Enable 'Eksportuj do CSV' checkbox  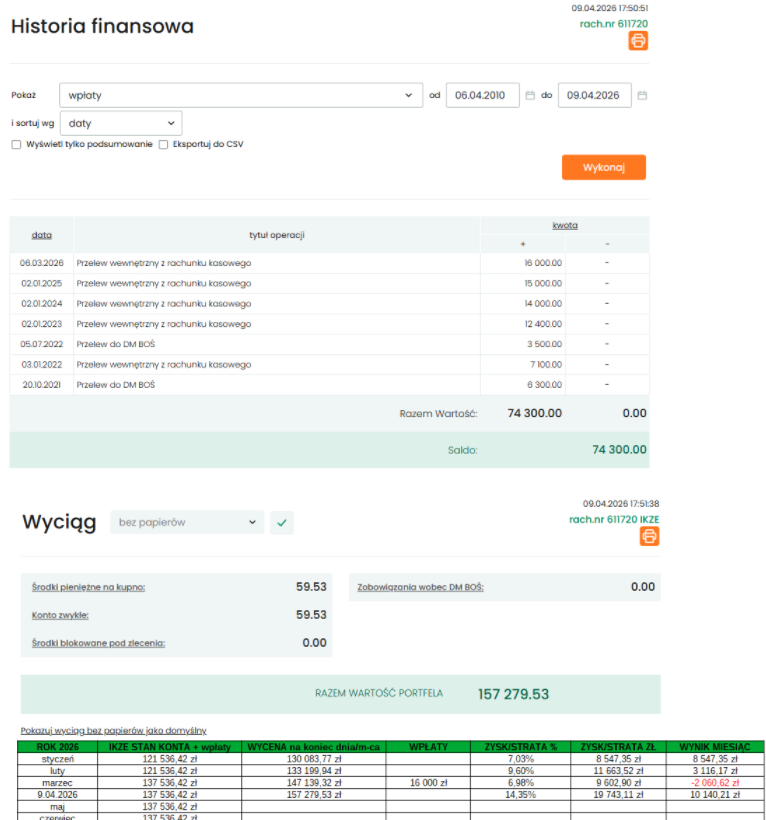[163, 144]
